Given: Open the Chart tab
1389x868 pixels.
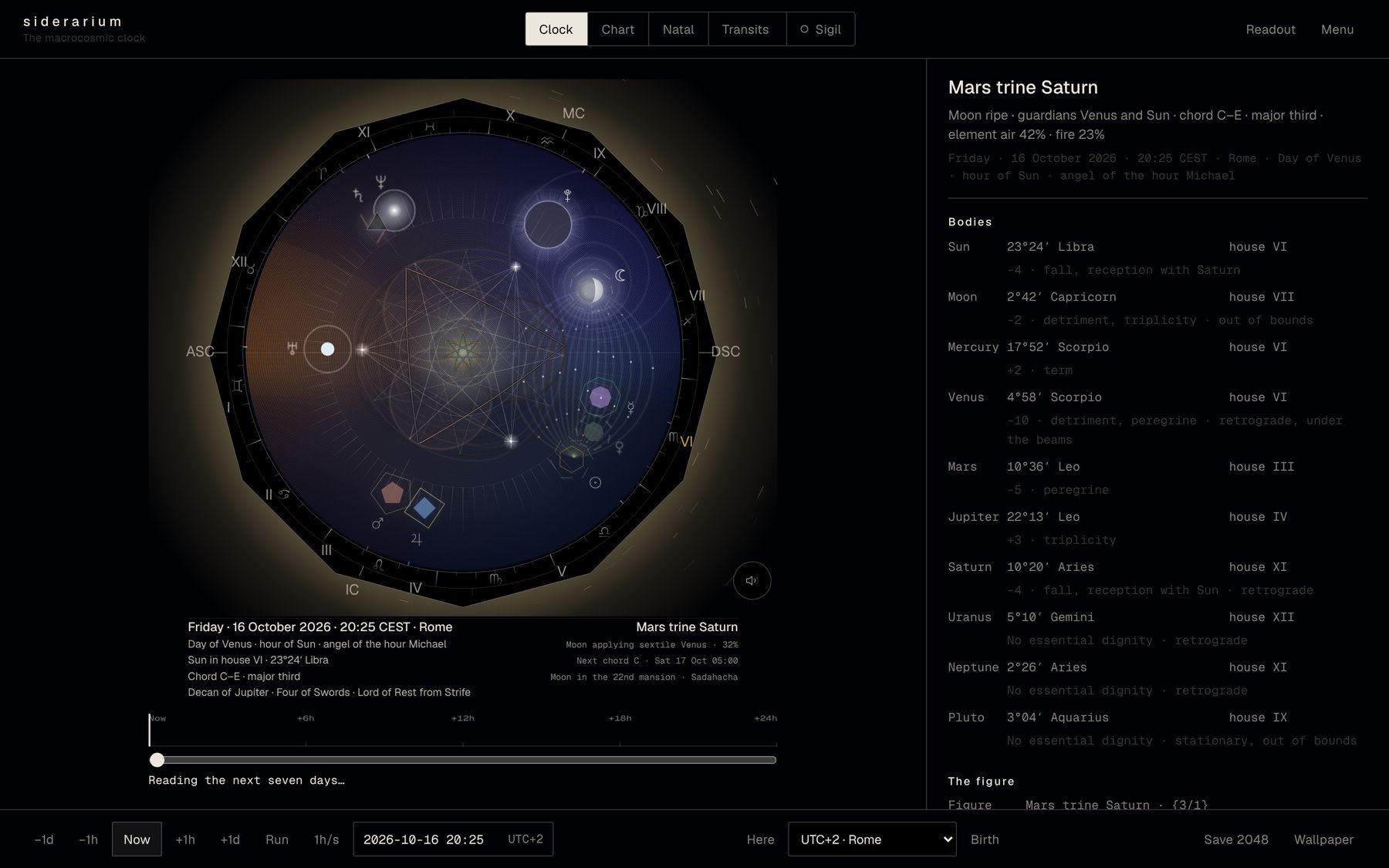Looking at the screenshot, I should (617, 29).
